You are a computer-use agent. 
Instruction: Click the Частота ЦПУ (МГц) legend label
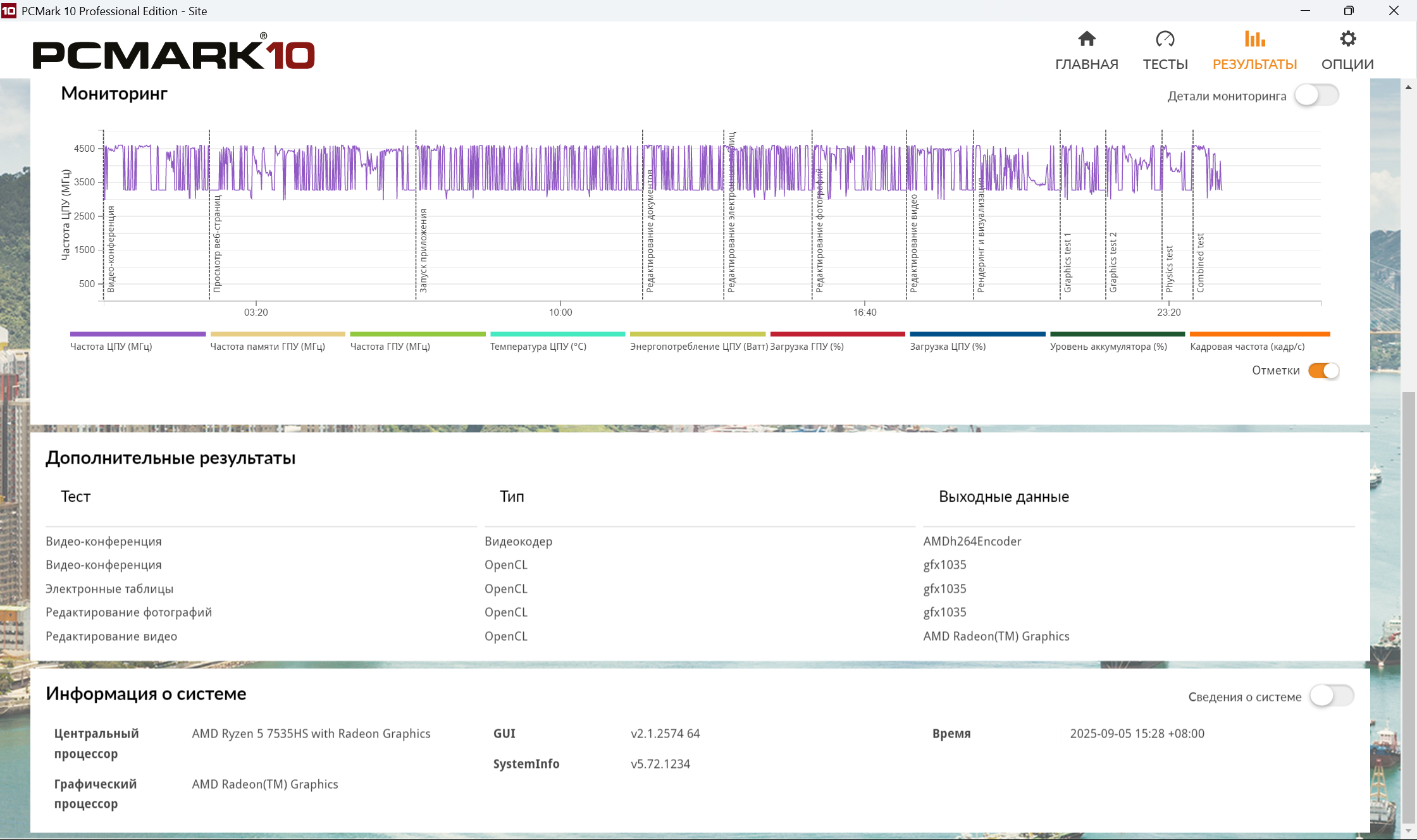pyautogui.click(x=111, y=346)
